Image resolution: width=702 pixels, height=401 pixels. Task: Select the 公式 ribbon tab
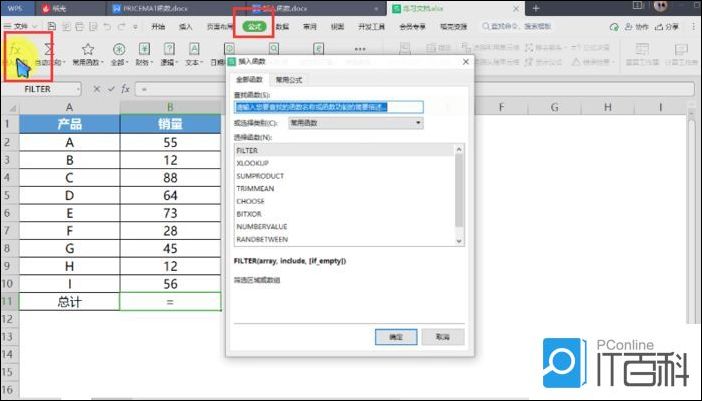[254, 27]
